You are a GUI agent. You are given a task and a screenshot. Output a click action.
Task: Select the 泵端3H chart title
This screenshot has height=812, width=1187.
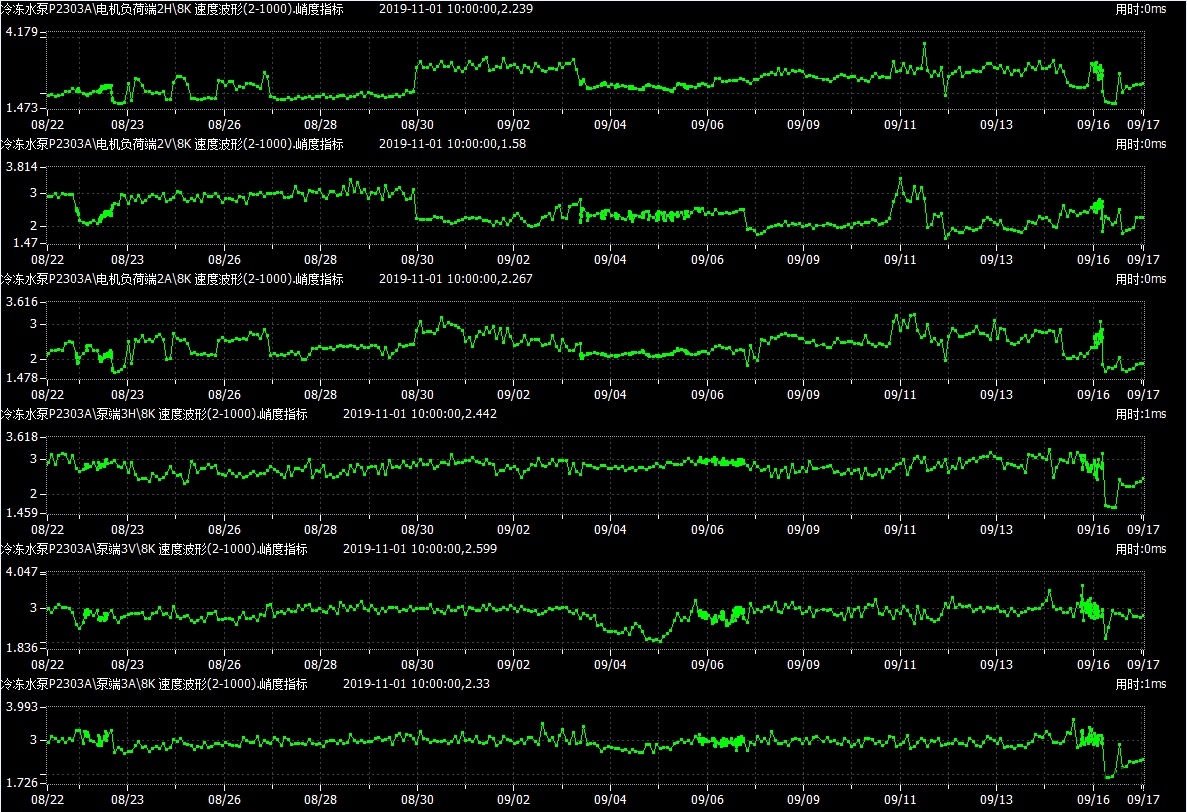(x=153, y=414)
